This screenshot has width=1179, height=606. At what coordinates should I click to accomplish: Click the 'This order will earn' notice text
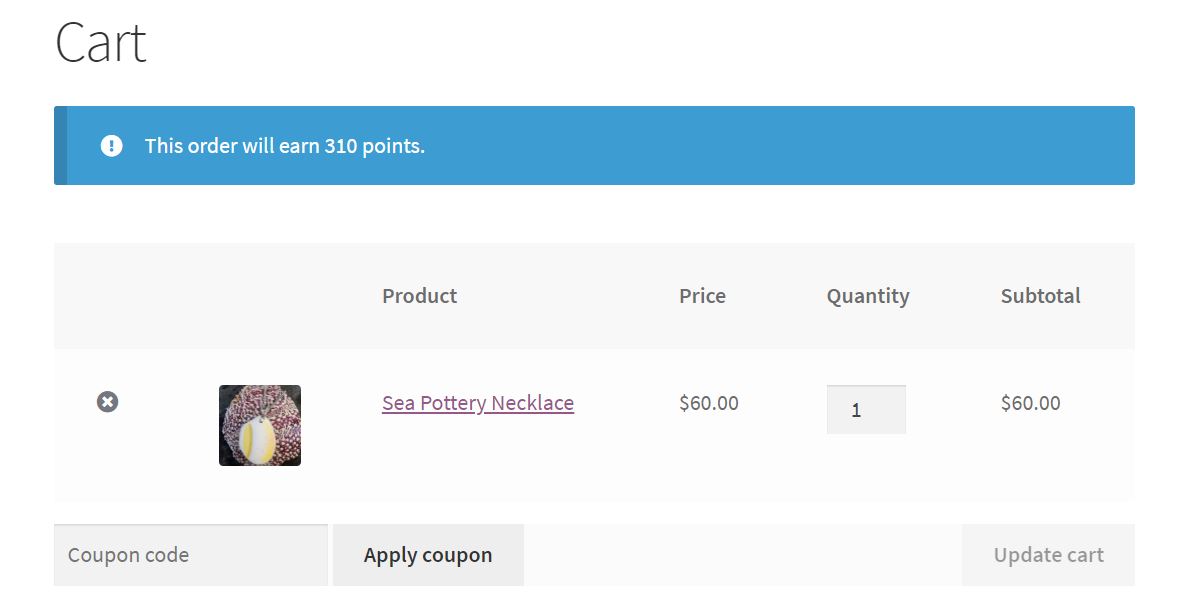point(232,146)
